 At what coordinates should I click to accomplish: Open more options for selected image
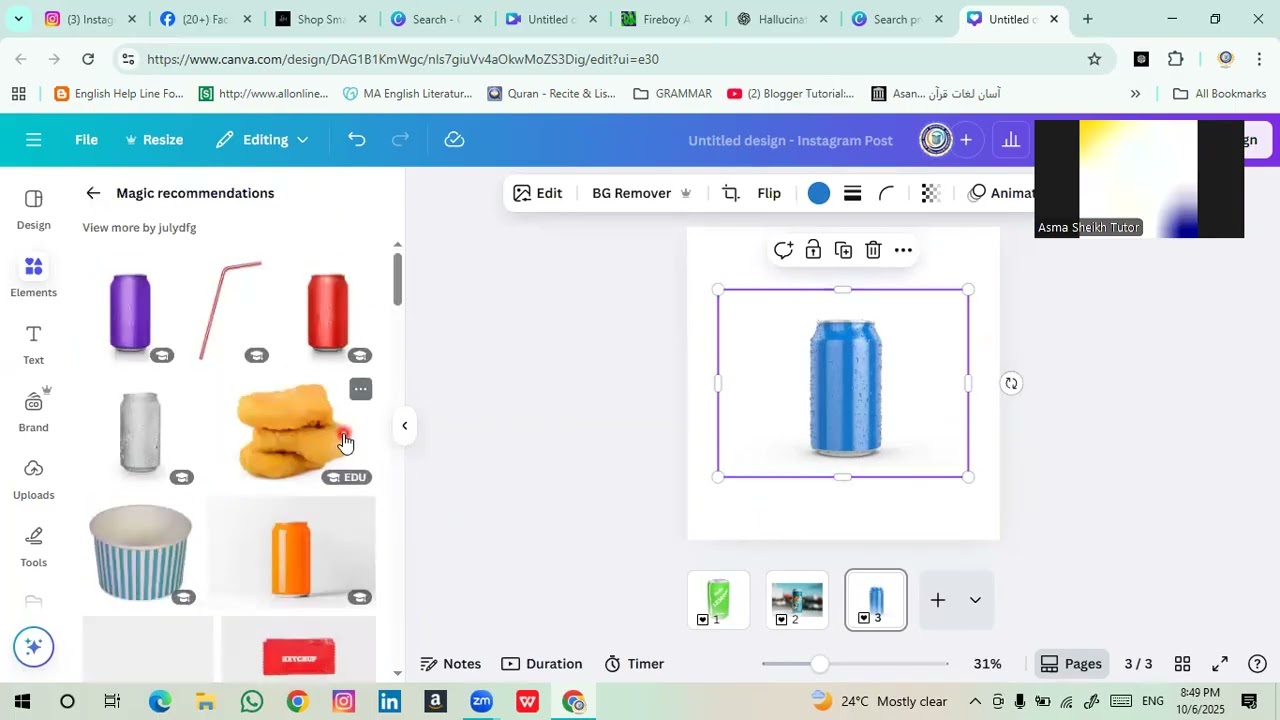click(x=903, y=250)
